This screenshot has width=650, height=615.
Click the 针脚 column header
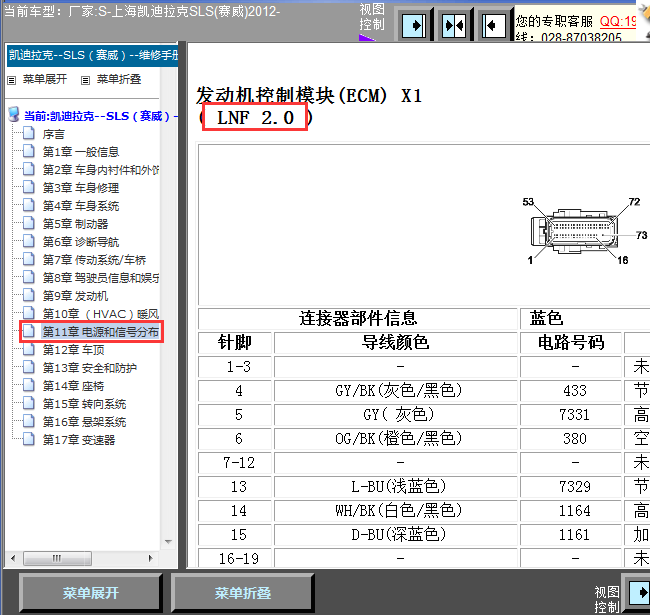(235, 343)
